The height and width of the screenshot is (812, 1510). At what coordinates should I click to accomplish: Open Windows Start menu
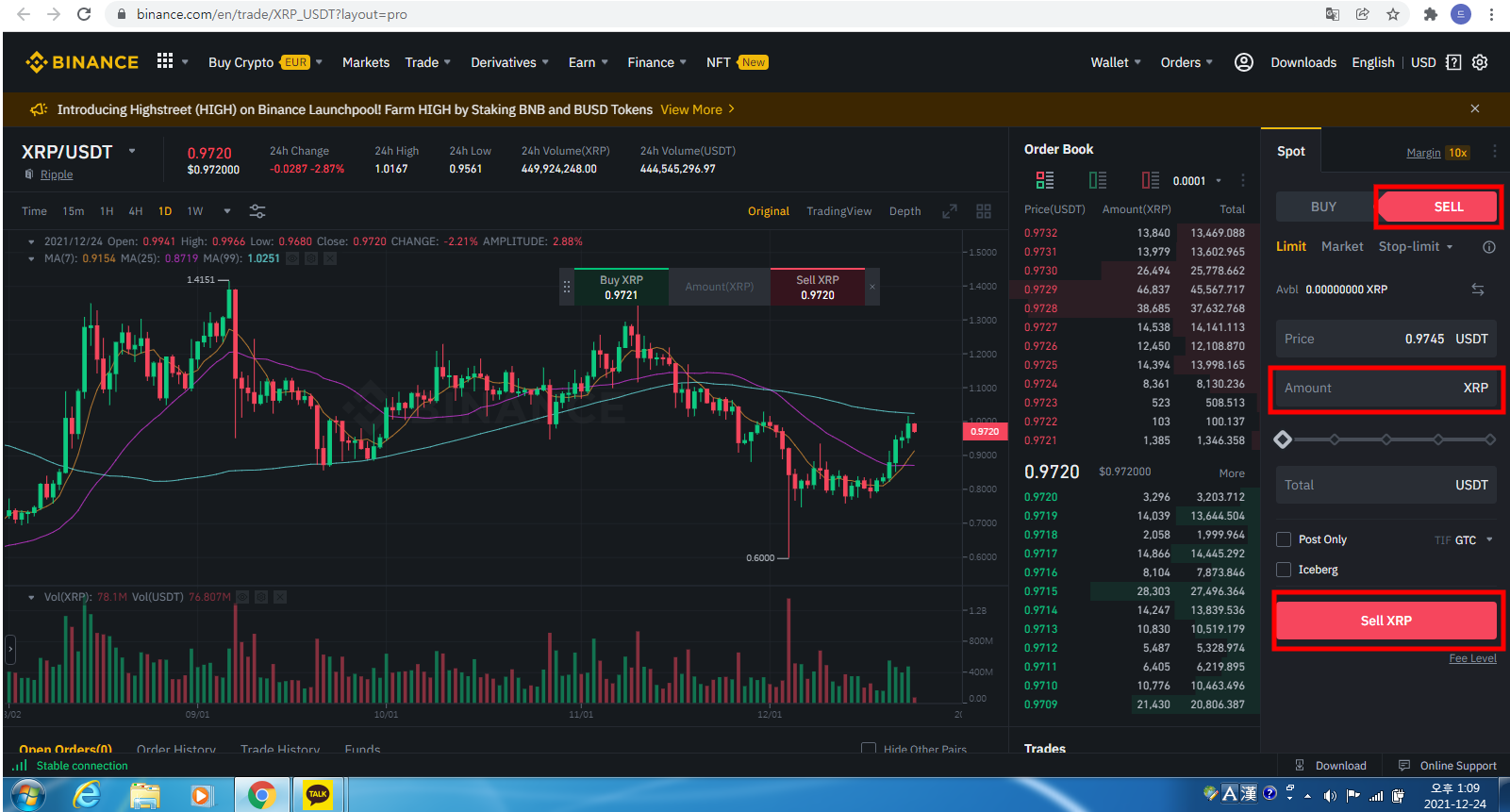[28, 795]
